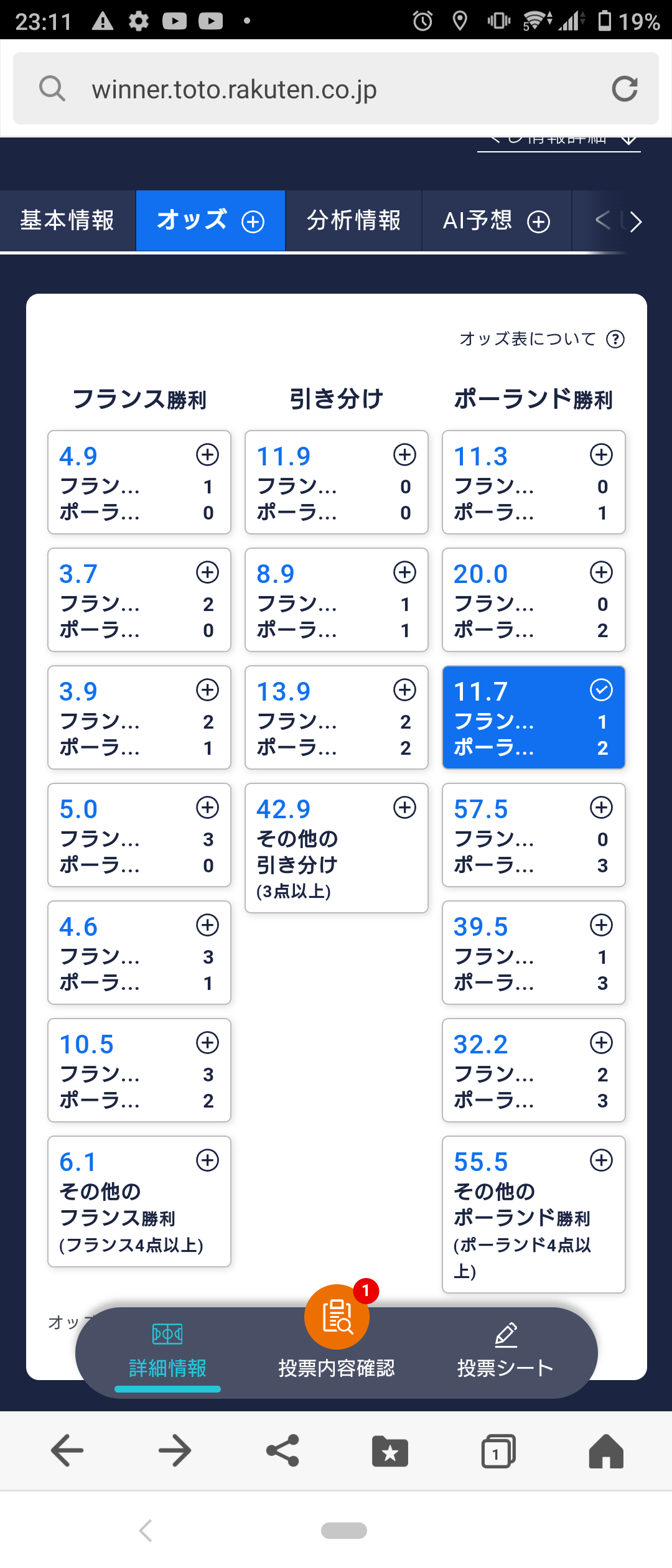Reload the page with refresh icon
This screenshot has width=672, height=1568.
tap(624, 89)
